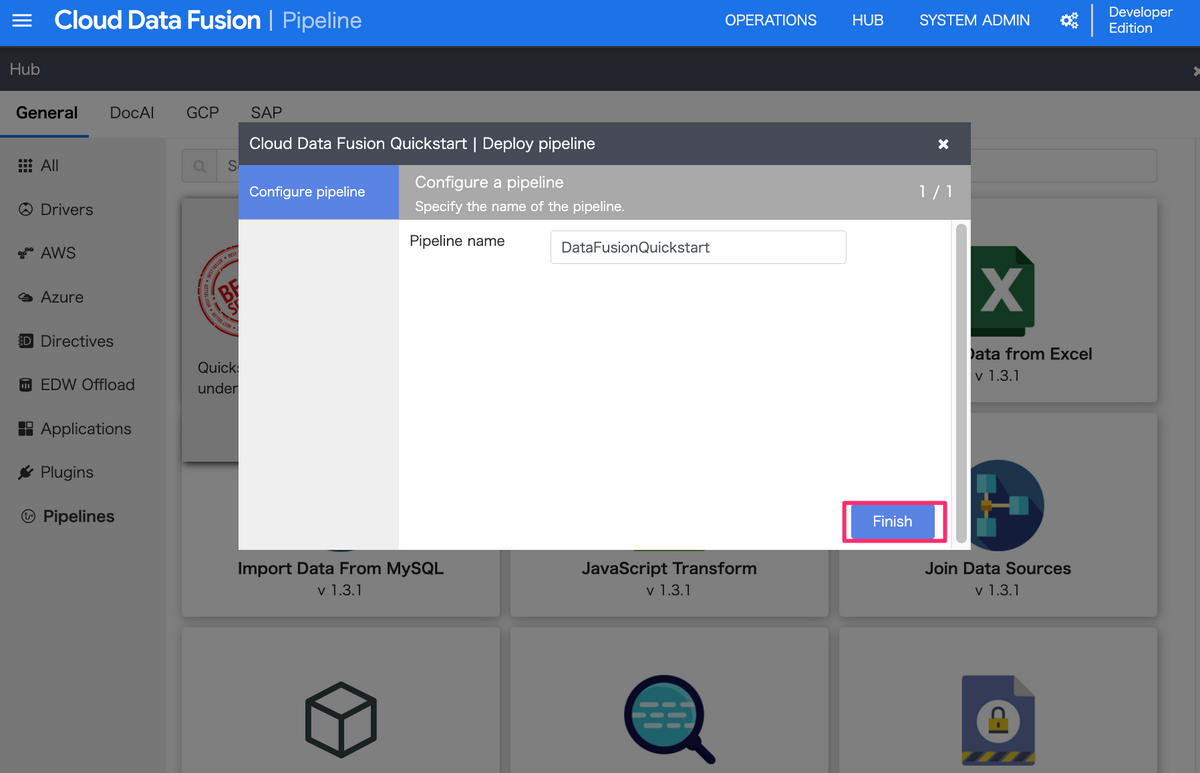Image resolution: width=1200 pixels, height=773 pixels.
Task: Click the Hub panel title
Action: [25, 69]
